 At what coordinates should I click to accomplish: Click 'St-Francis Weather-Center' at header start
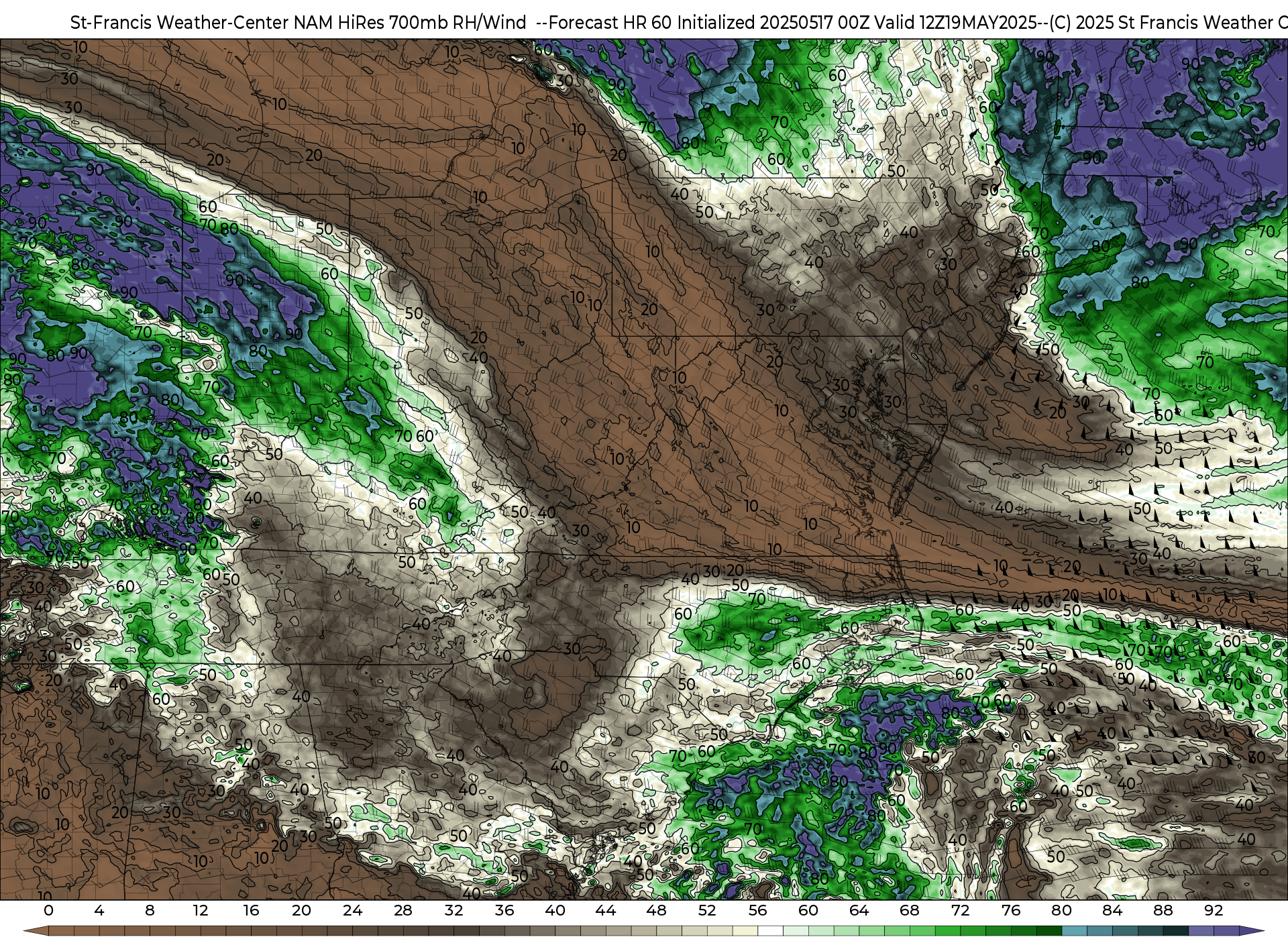point(180,23)
